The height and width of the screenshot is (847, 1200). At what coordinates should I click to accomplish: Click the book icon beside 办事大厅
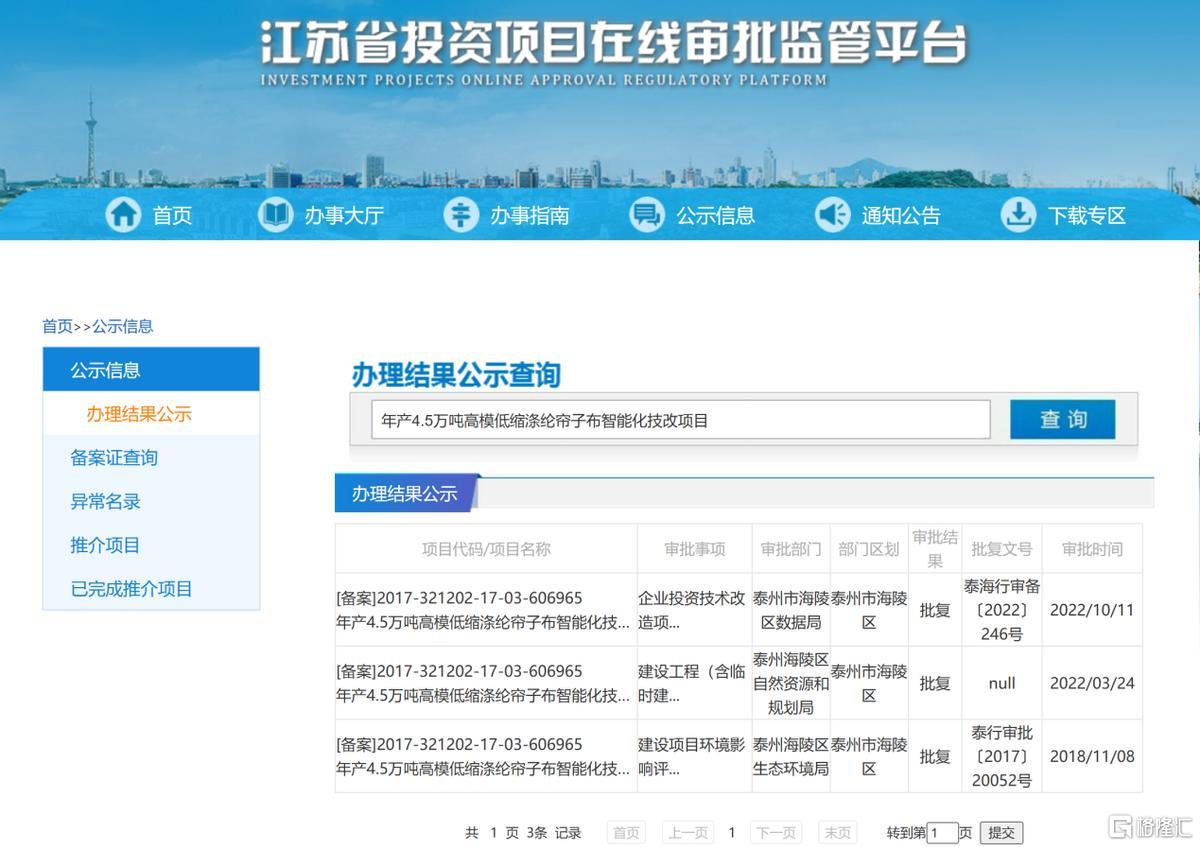275,214
